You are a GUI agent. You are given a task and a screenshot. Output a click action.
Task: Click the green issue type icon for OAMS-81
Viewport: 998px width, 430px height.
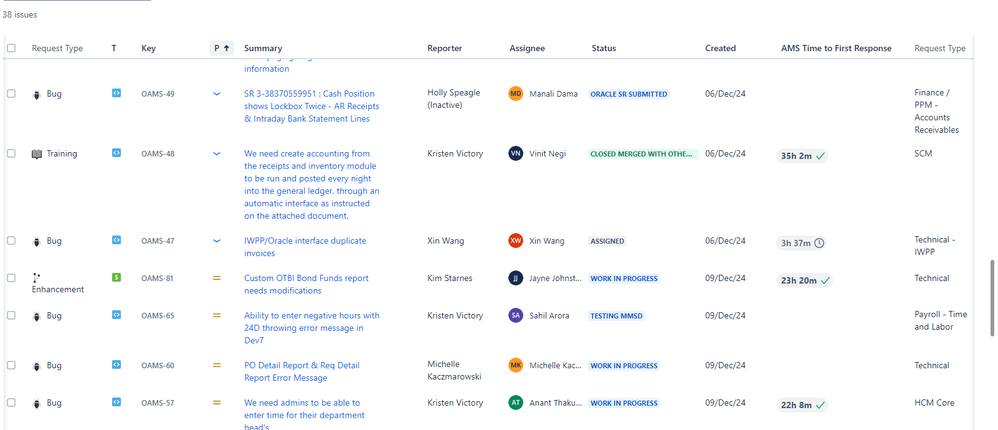click(116, 277)
